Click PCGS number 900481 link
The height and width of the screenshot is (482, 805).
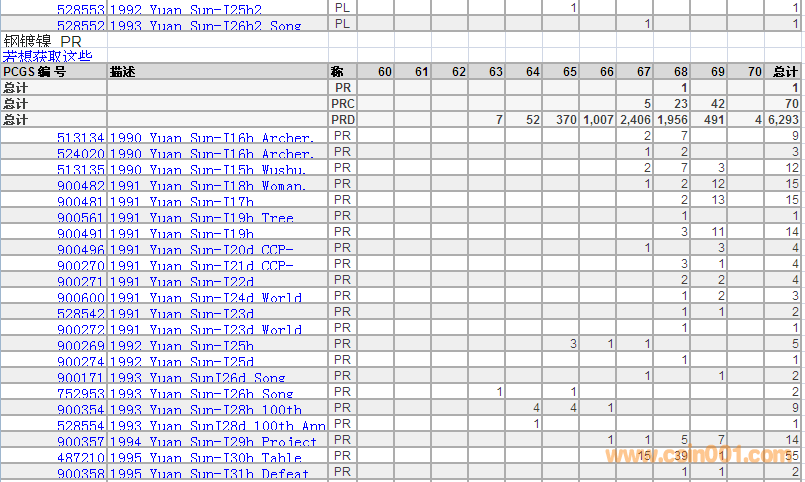click(x=80, y=202)
